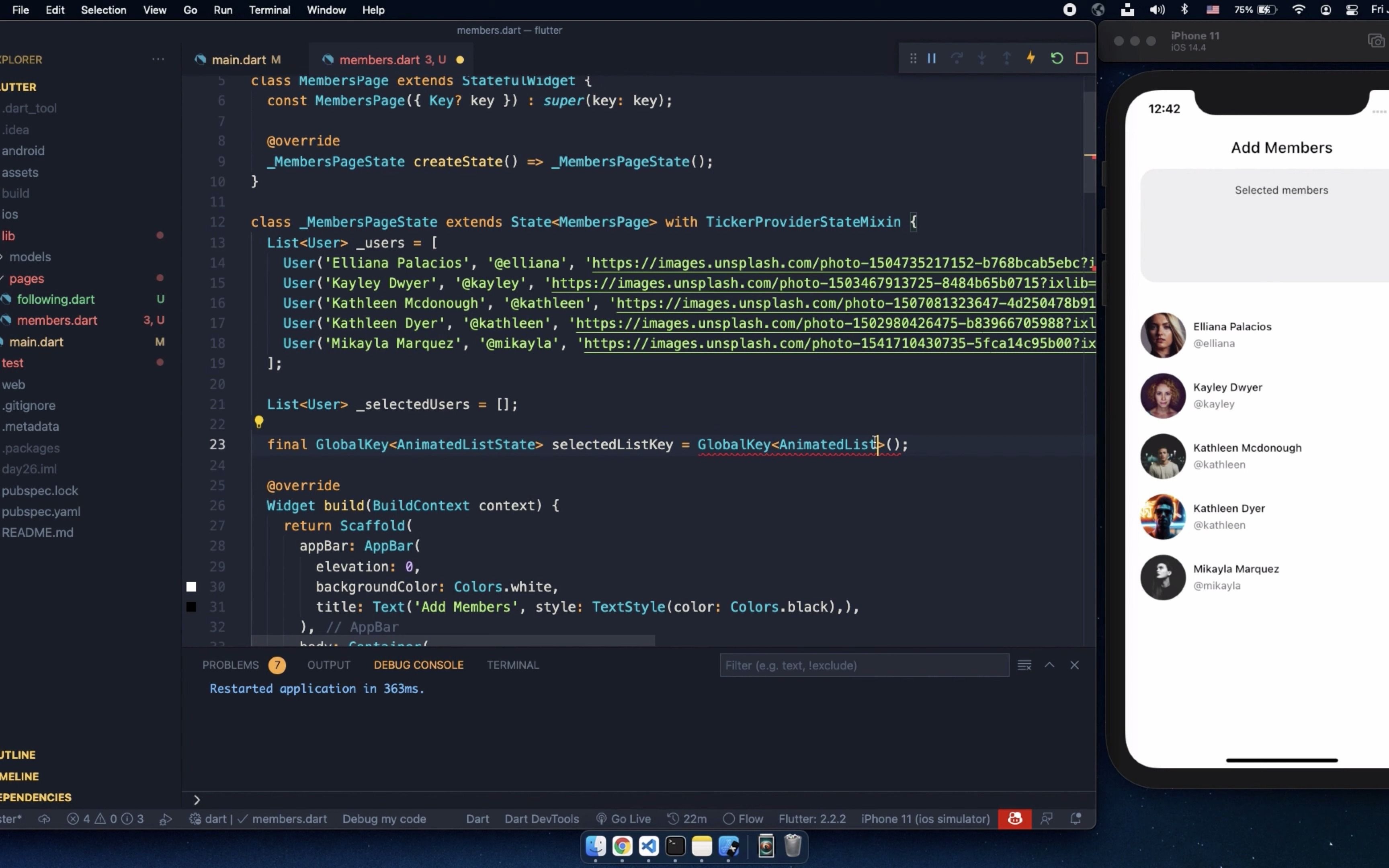Click the white color swatch on line 30
Screen dimensions: 1389x868
coord(192,587)
